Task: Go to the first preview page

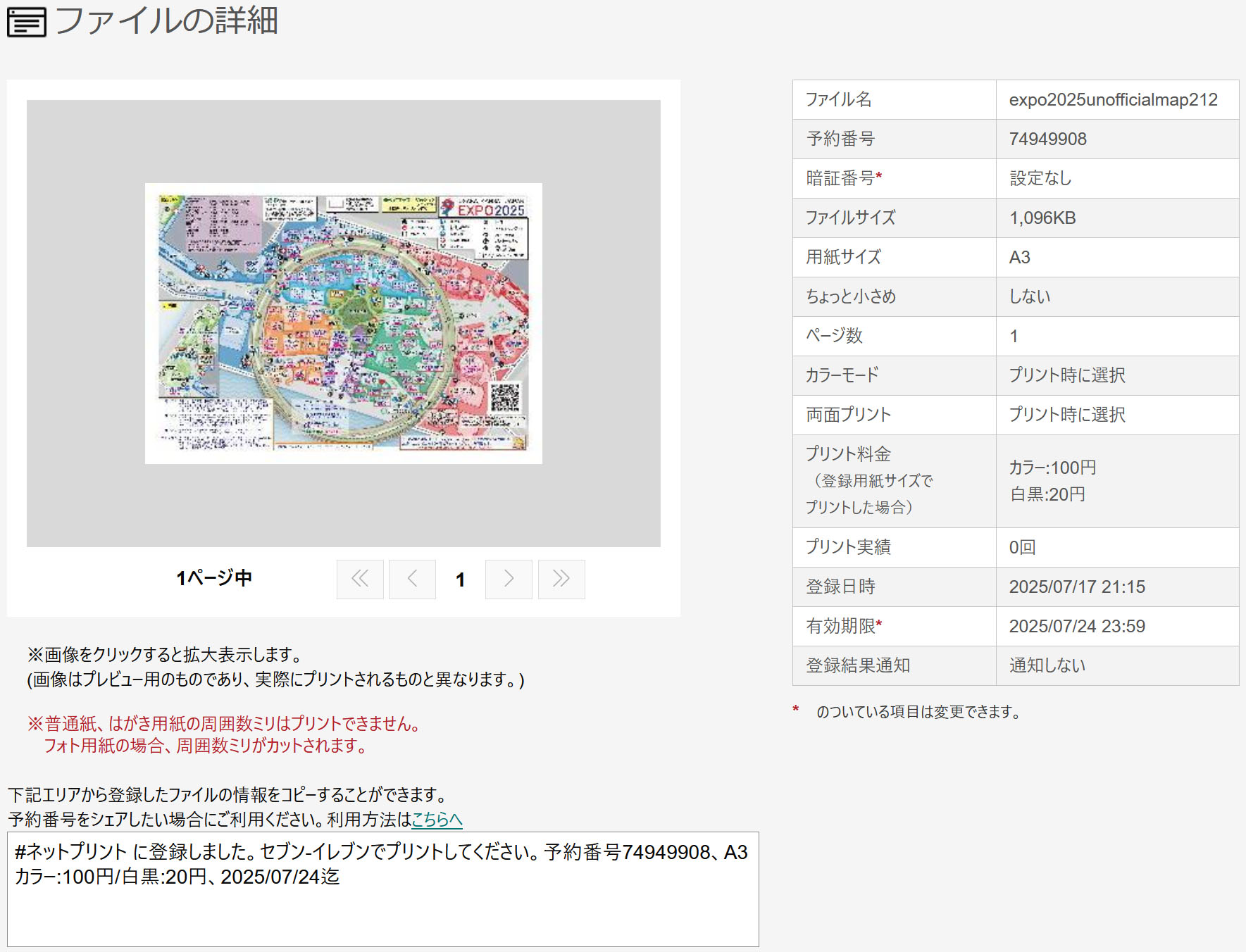Action: pos(360,579)
